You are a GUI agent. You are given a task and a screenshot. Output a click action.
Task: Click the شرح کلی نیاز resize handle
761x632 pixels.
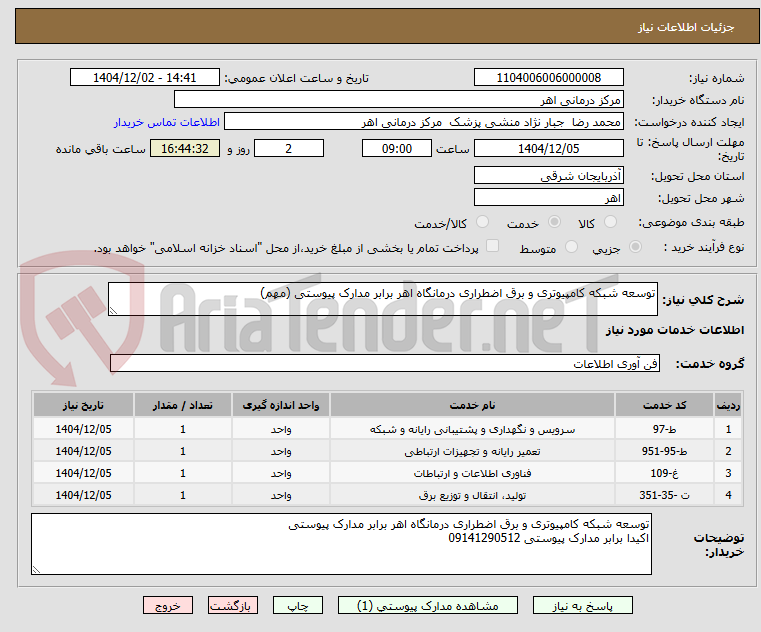[x=114, y=310]
